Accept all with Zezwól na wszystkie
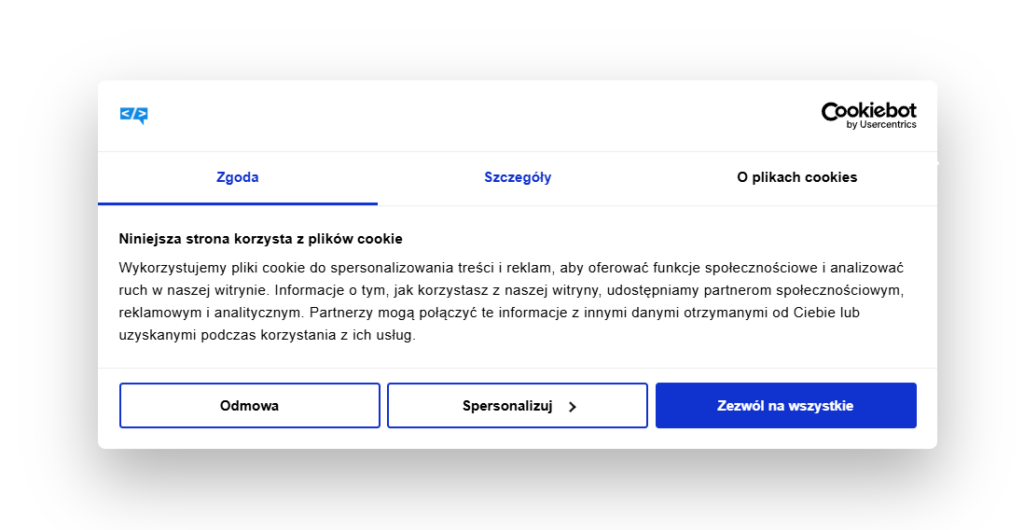Screen dimensions: 1024x530 pos(785,406)
